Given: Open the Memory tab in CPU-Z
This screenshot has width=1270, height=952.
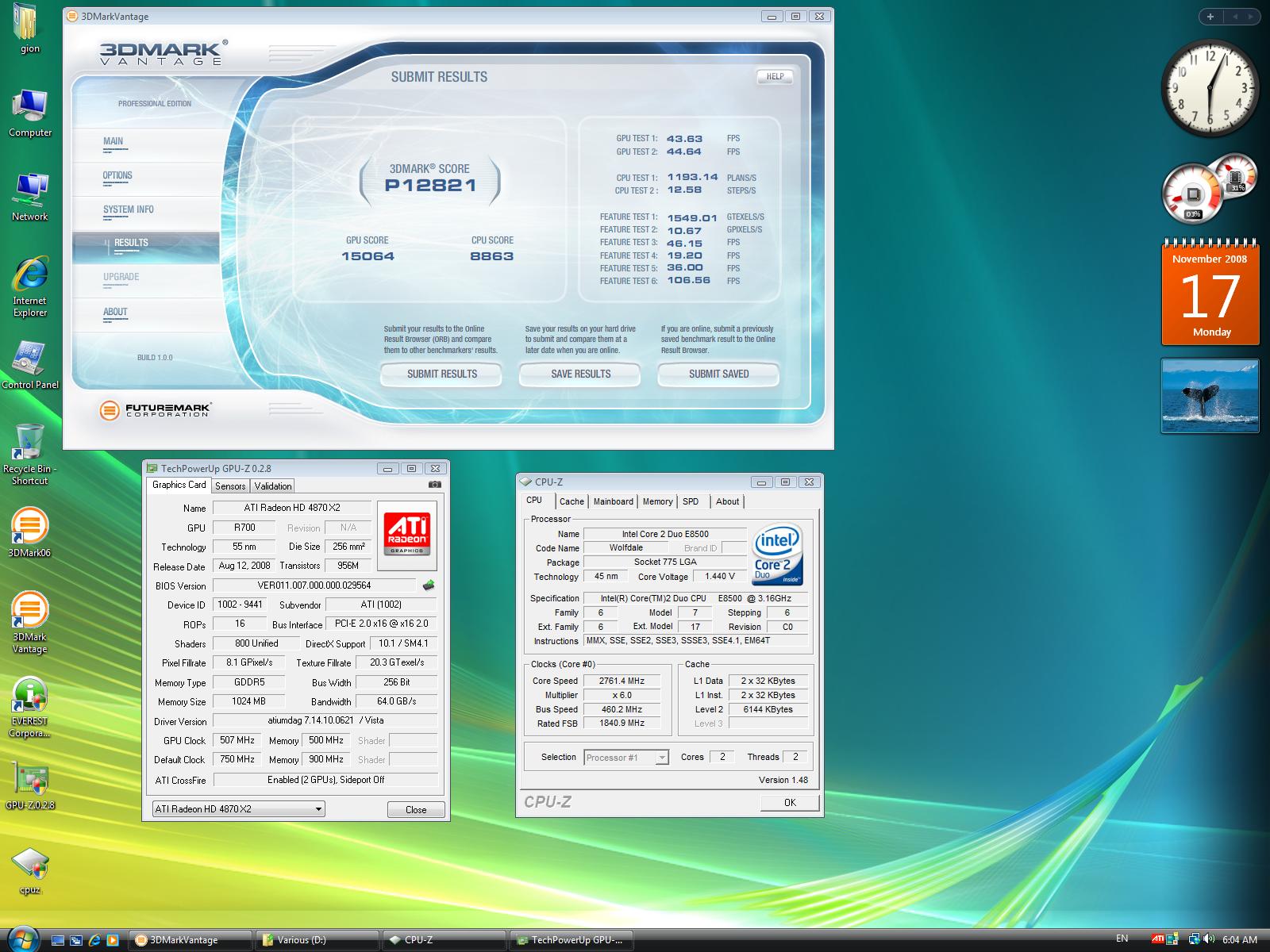Looking at the screenshot, I should (658, 501).
